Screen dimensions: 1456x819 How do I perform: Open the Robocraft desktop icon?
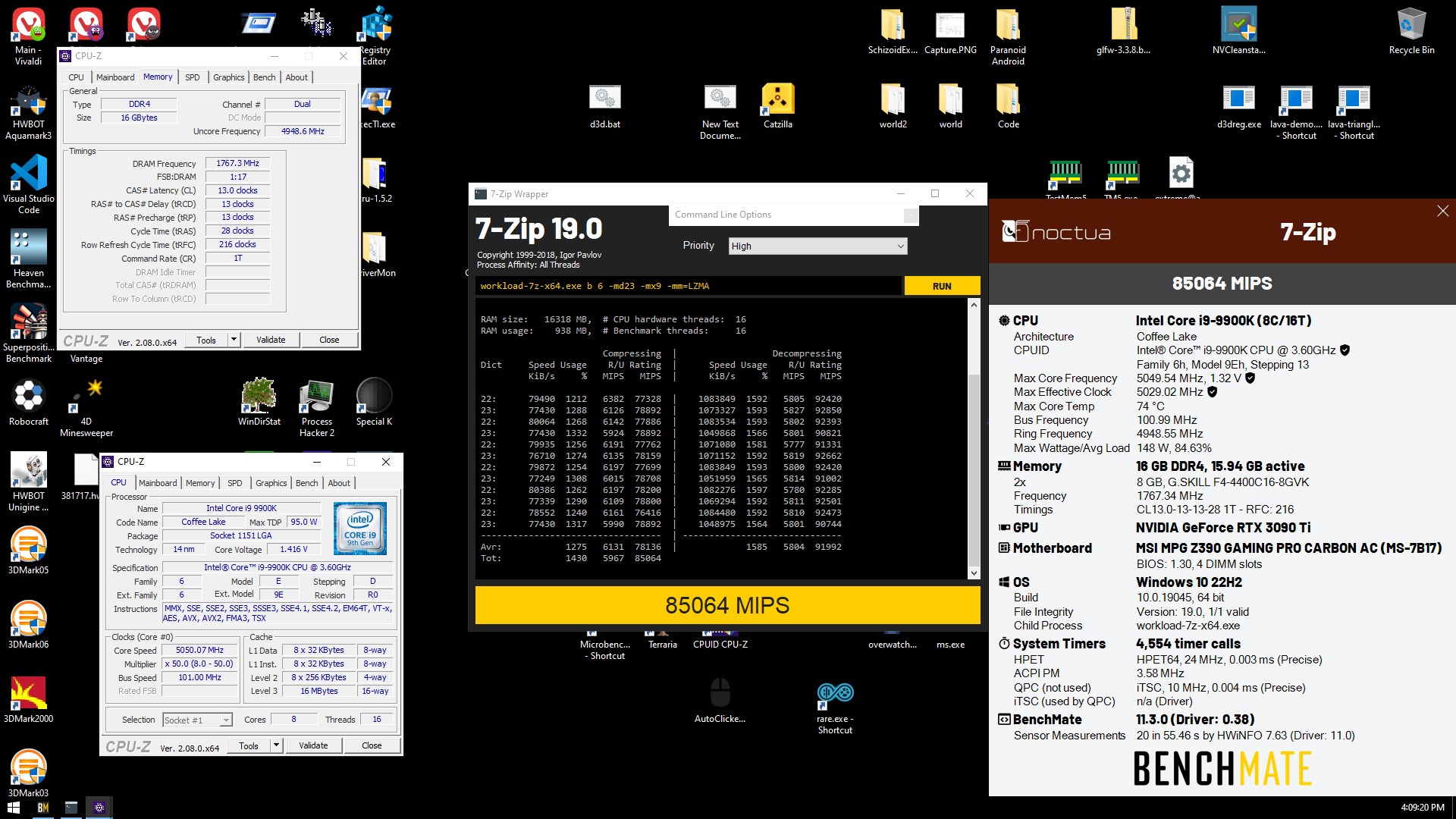[x=28, y=403]
